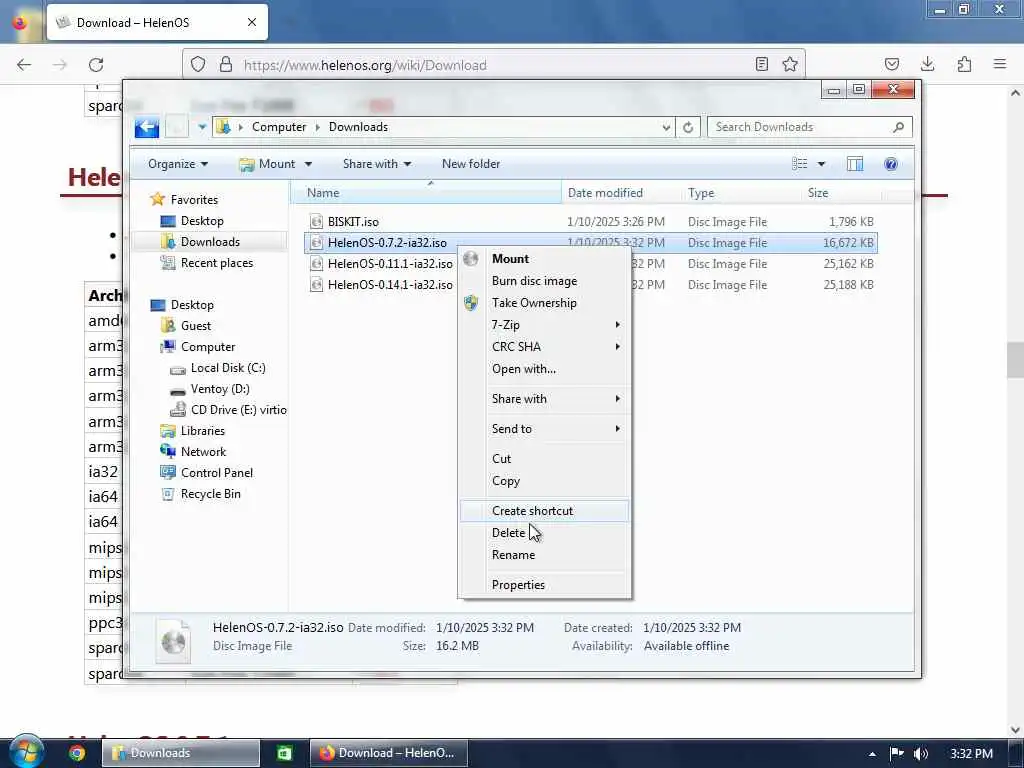The height and width of the screenshot is (768, 1024).
Task: Open address bar history dropdown arrow
Action: (x=665, y=127)
